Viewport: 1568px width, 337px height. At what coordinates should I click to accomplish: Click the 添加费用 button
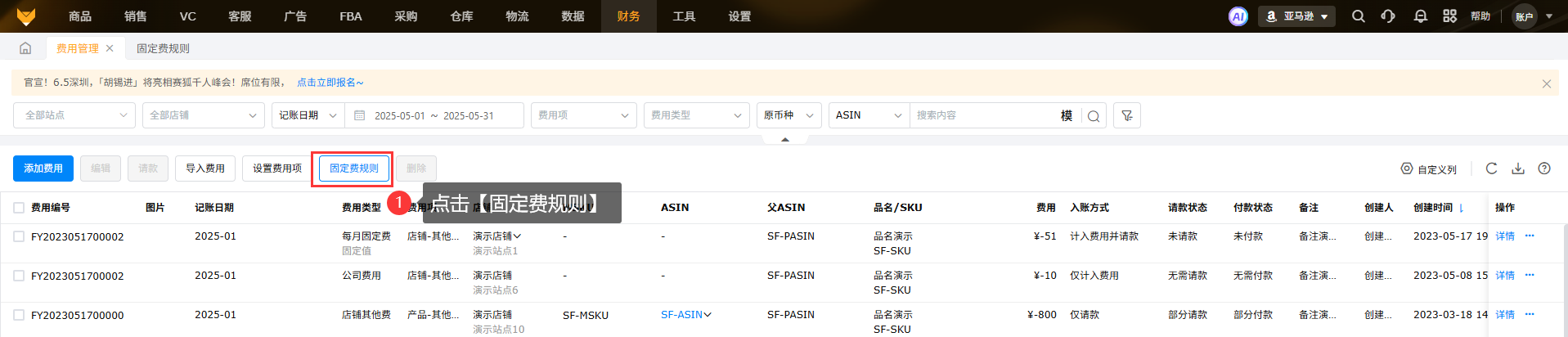pyautogui.click(x=43, y=168)
